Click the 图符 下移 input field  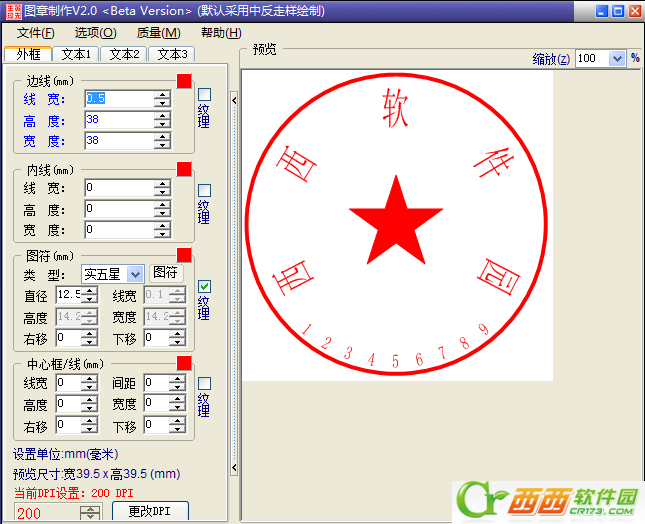pos(157,338)
